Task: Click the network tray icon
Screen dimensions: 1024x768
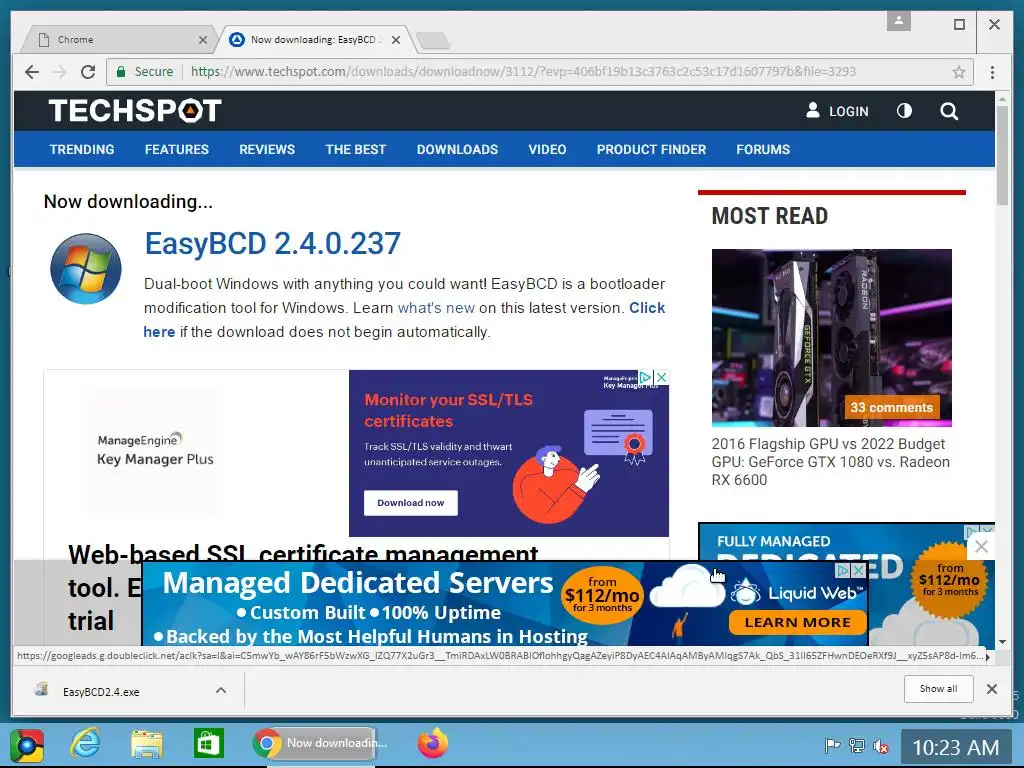Action: pos(856,745)
